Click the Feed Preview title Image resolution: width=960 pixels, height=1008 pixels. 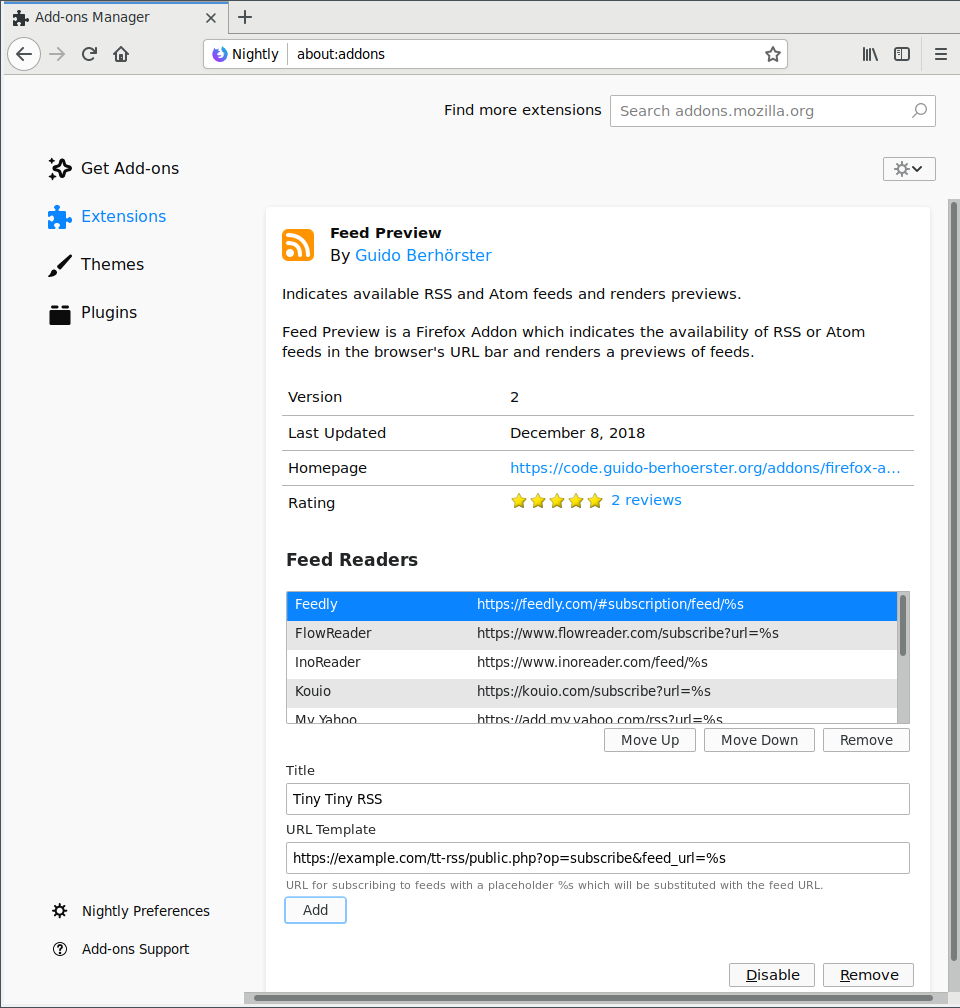pyautogui.click(x=385, y=233)
